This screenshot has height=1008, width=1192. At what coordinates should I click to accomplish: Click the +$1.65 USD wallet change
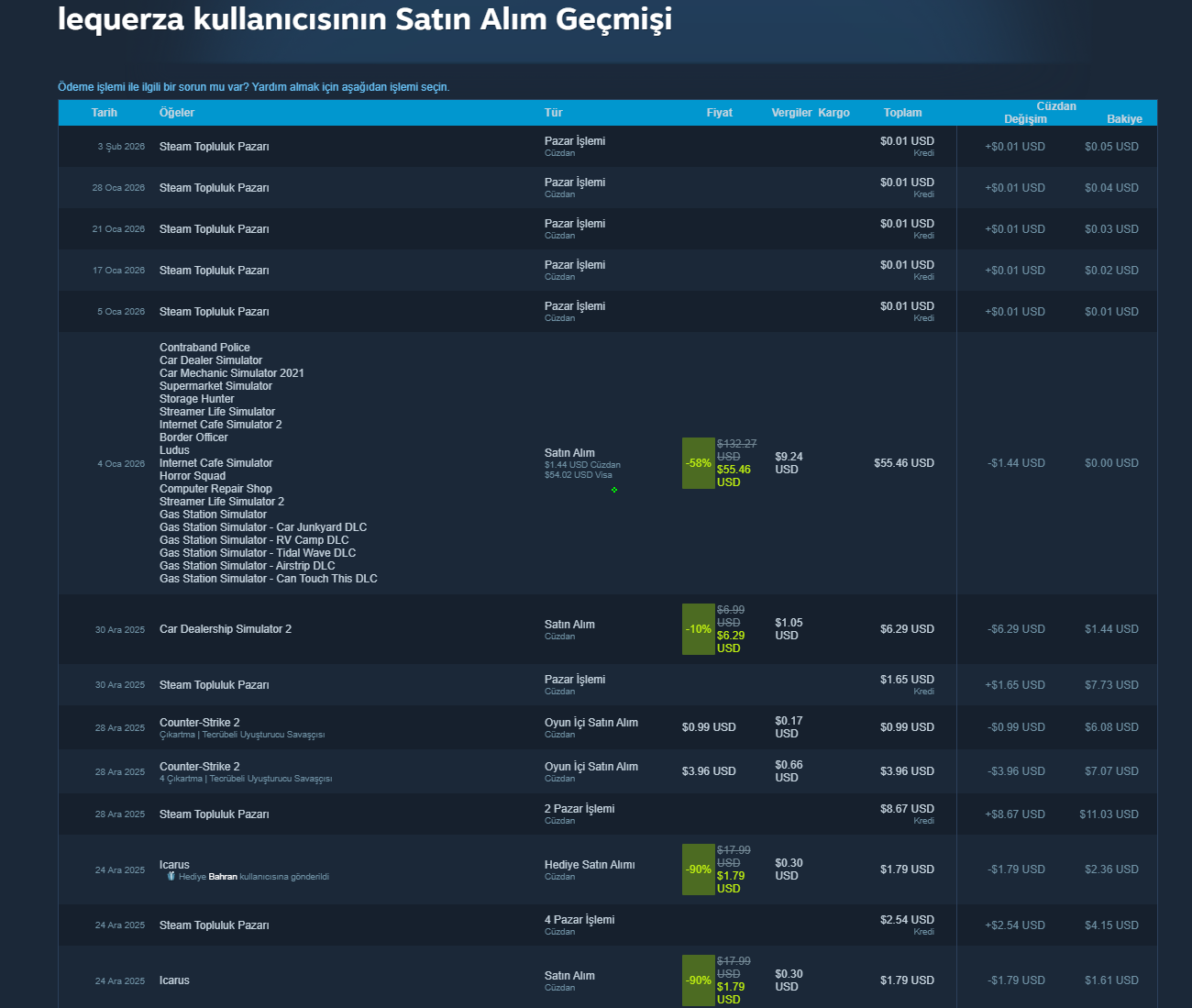(1015, 685)
